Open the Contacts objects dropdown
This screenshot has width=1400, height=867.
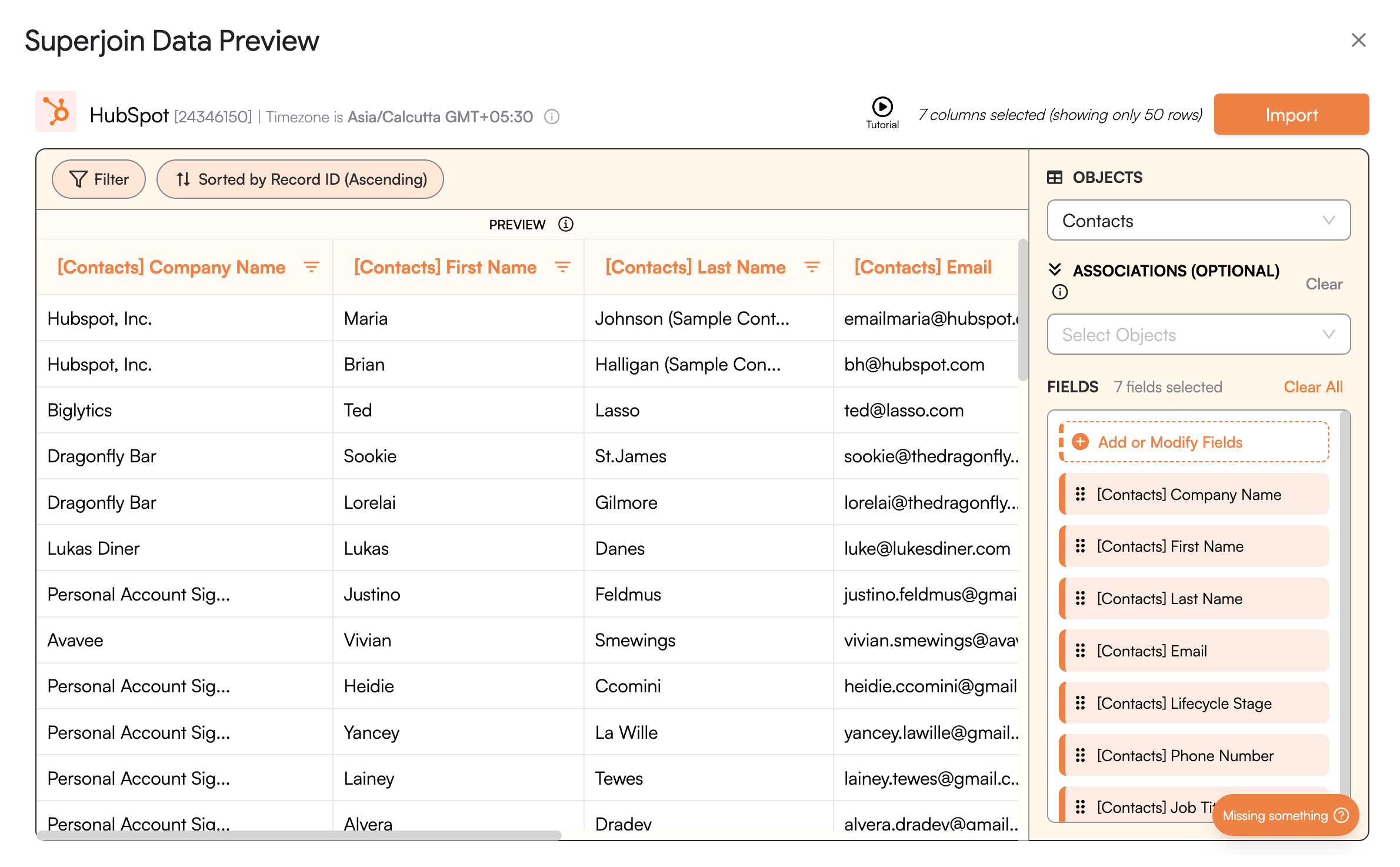pyautogui.click(x=1198, y=221)
